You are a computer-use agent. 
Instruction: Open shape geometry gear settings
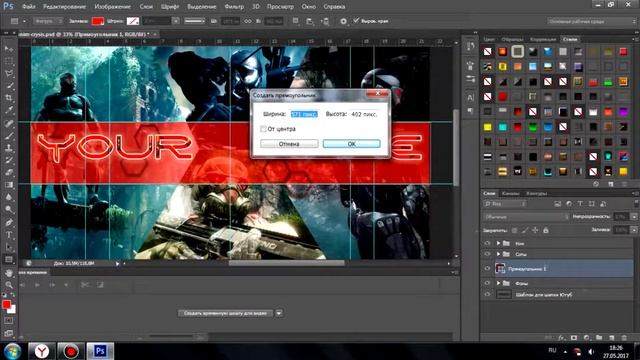coord(343,21)
